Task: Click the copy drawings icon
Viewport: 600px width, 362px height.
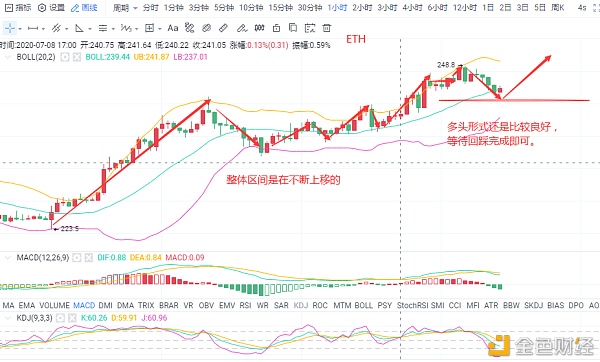Action: coord(293,28)
